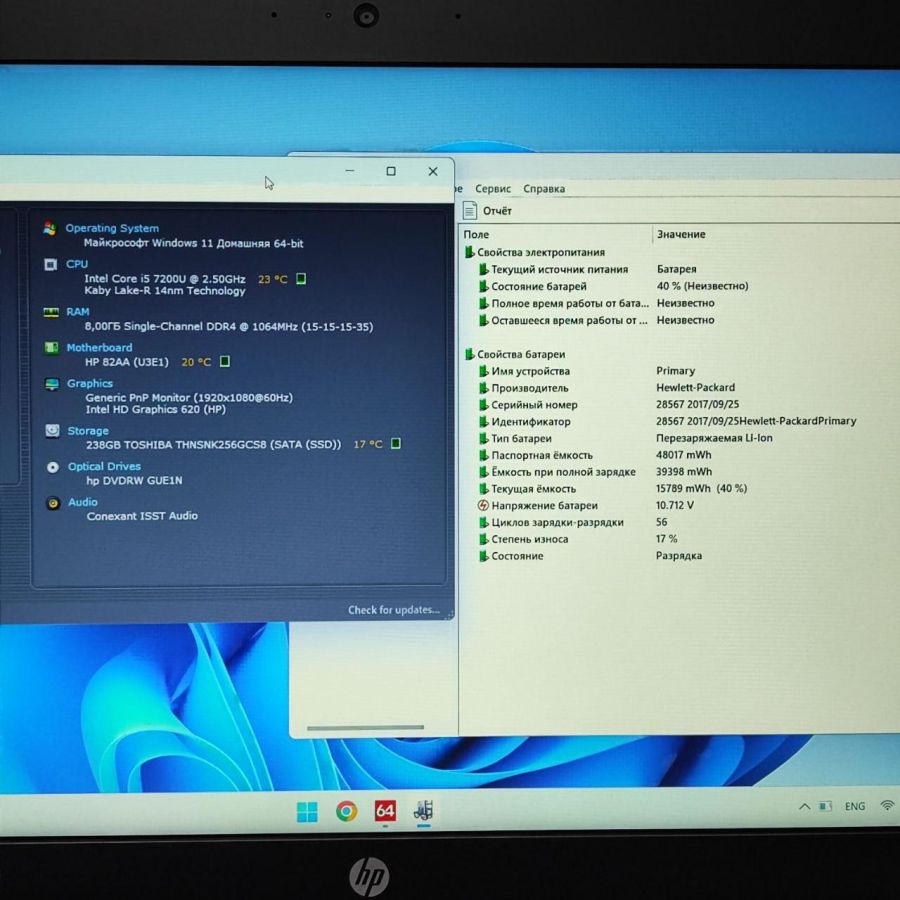Screen dimensions: 900x900
Task: Click the Motherboard temperature indicator next to 20 °C
Action: click(225, 361)
